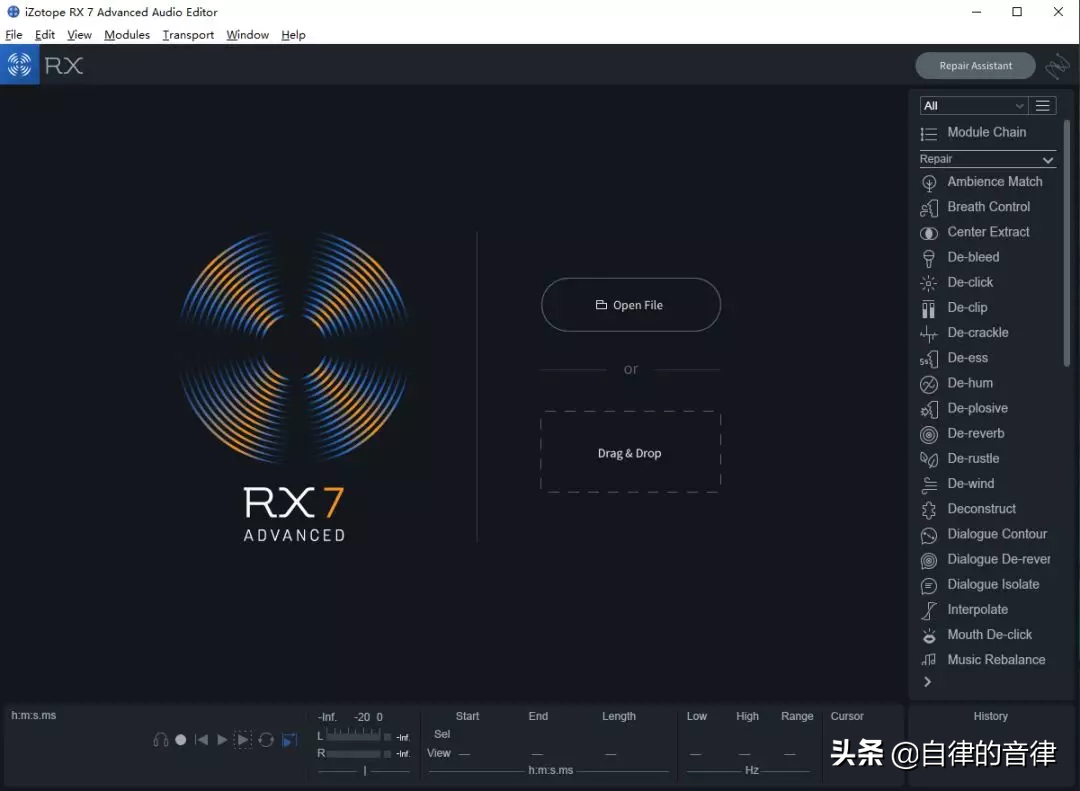
Task: Click the Repair Assistant button
Action: tap(975, 65)
